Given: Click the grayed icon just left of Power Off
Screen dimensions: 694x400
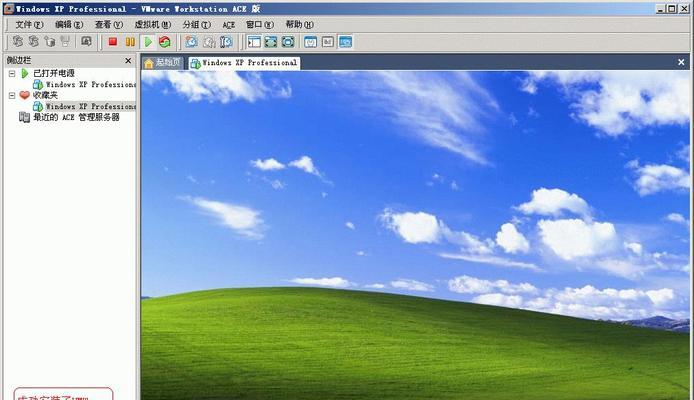Looking at the screenshot, I should [86, 42].
